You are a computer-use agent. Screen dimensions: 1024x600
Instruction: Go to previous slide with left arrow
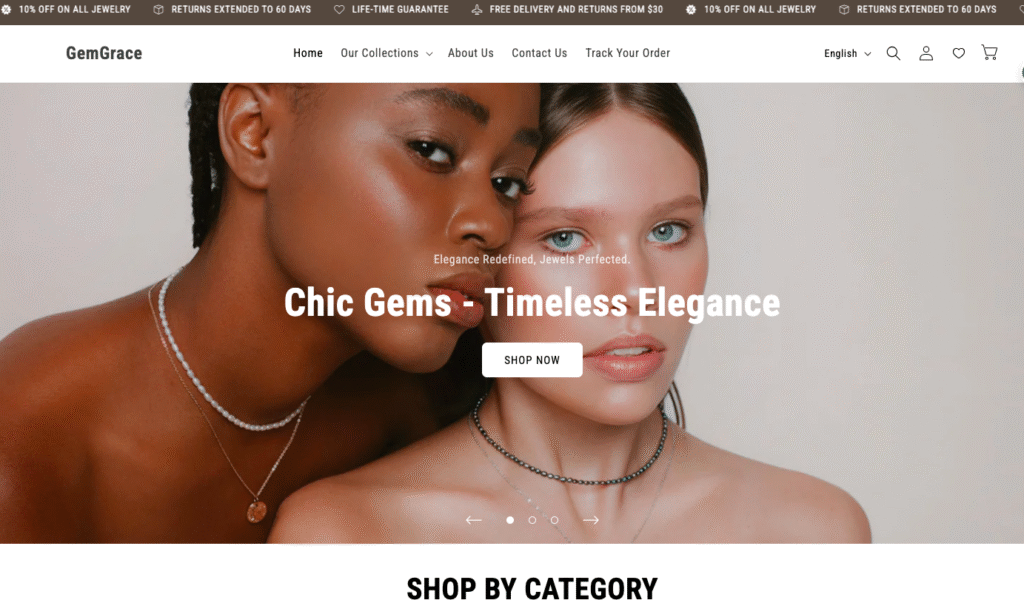(473, 520)
